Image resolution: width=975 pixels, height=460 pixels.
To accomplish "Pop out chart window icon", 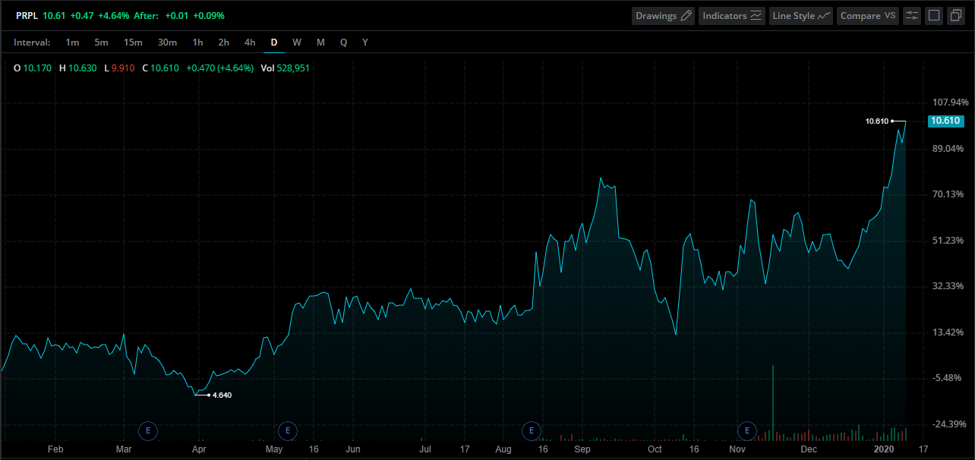I will (956, 16).
